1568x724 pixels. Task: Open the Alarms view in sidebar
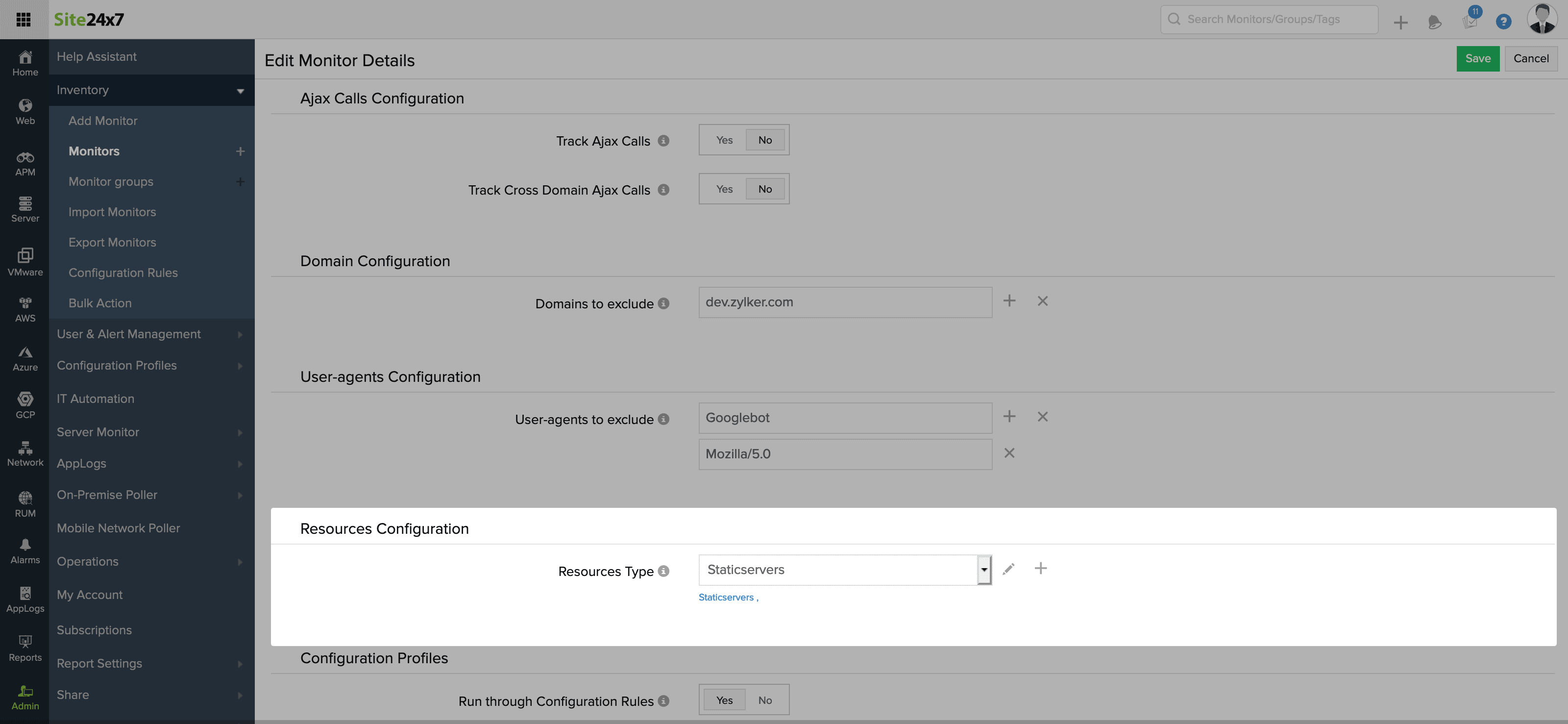click(25, 550)
